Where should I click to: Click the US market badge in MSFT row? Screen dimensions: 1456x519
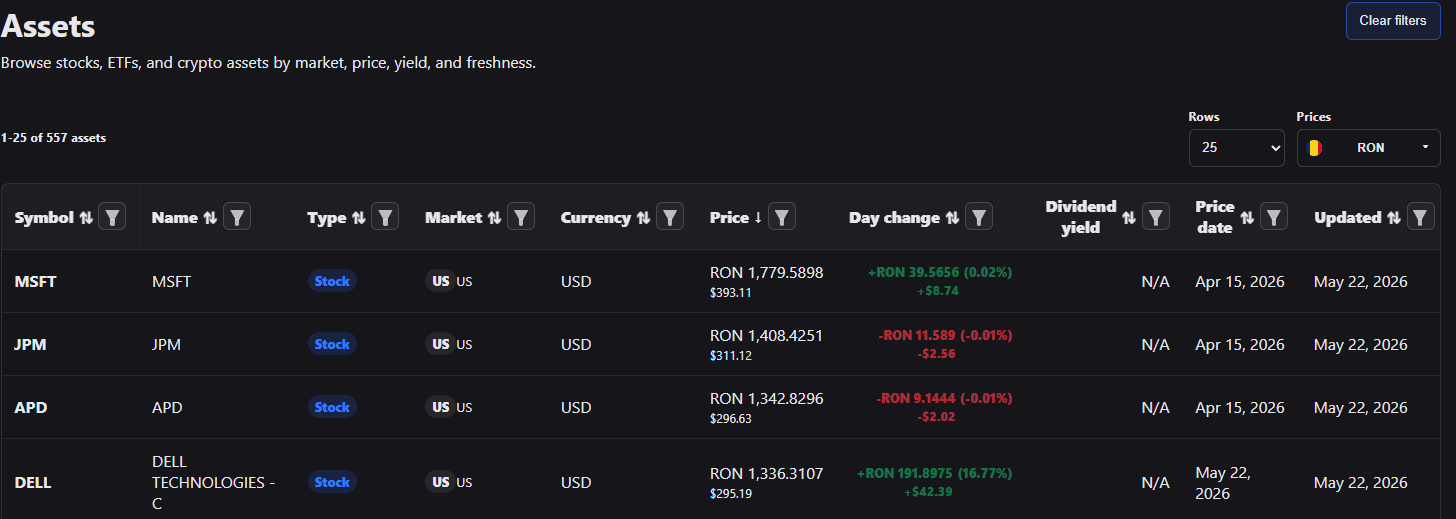[440, 281]
